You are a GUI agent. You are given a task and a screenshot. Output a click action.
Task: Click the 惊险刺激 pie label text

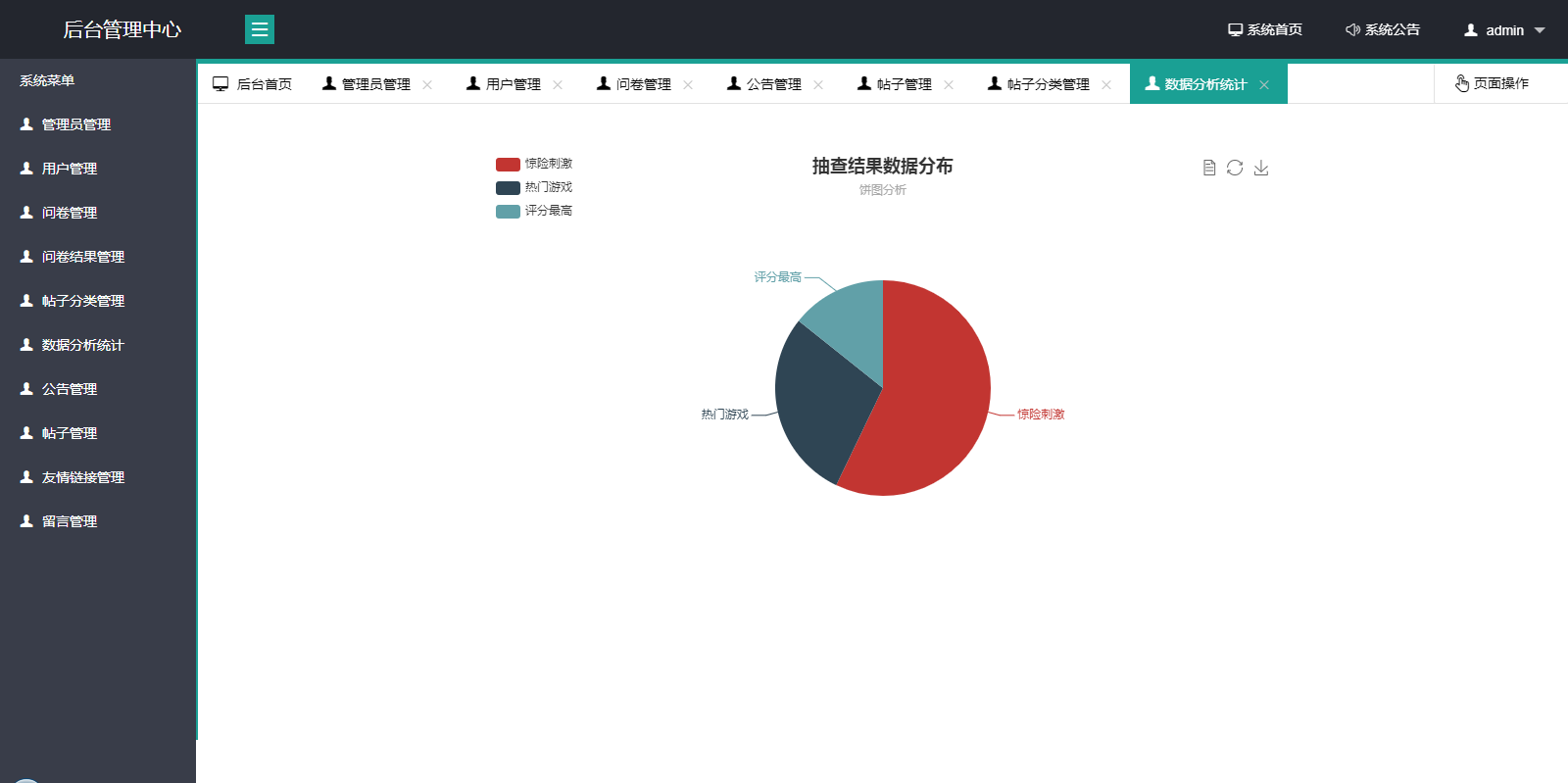tap(1041, 415)
